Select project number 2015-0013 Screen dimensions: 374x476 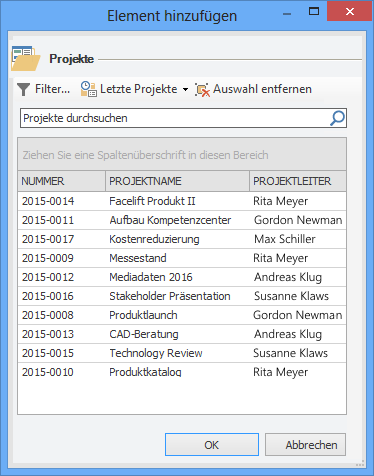[x=48, y=334]
